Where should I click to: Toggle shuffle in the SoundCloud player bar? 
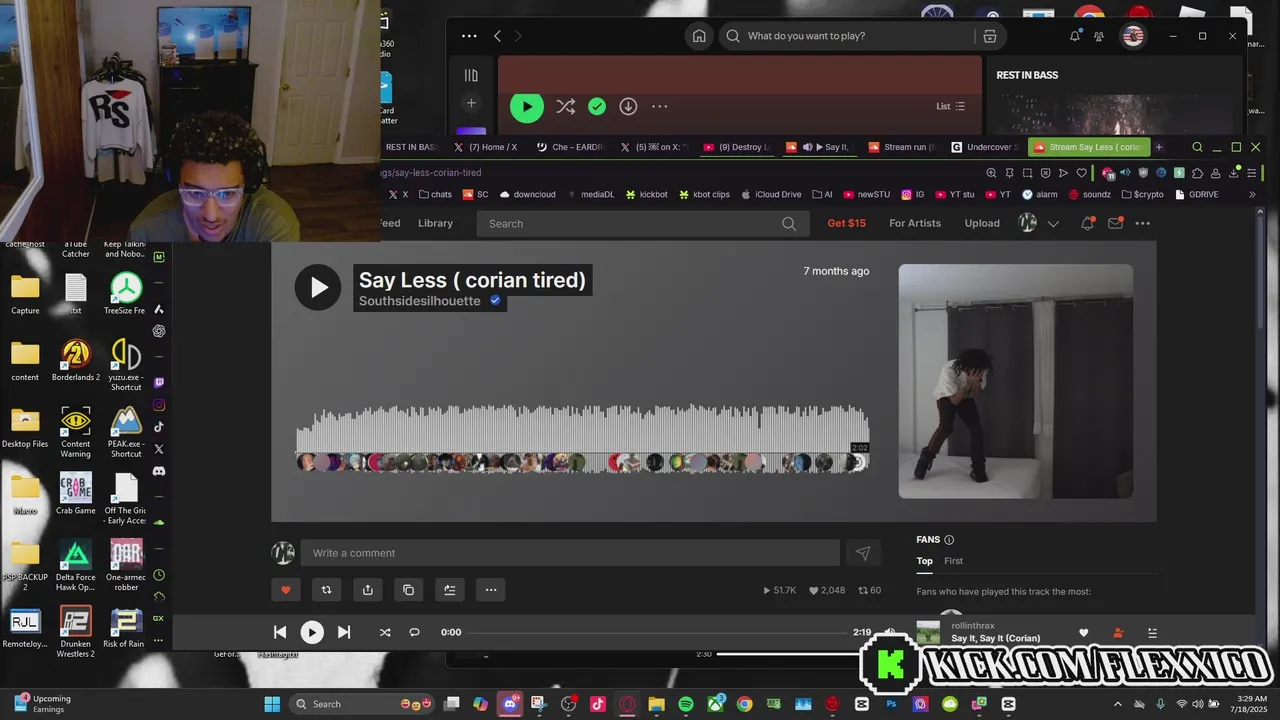tap(385, 632)
